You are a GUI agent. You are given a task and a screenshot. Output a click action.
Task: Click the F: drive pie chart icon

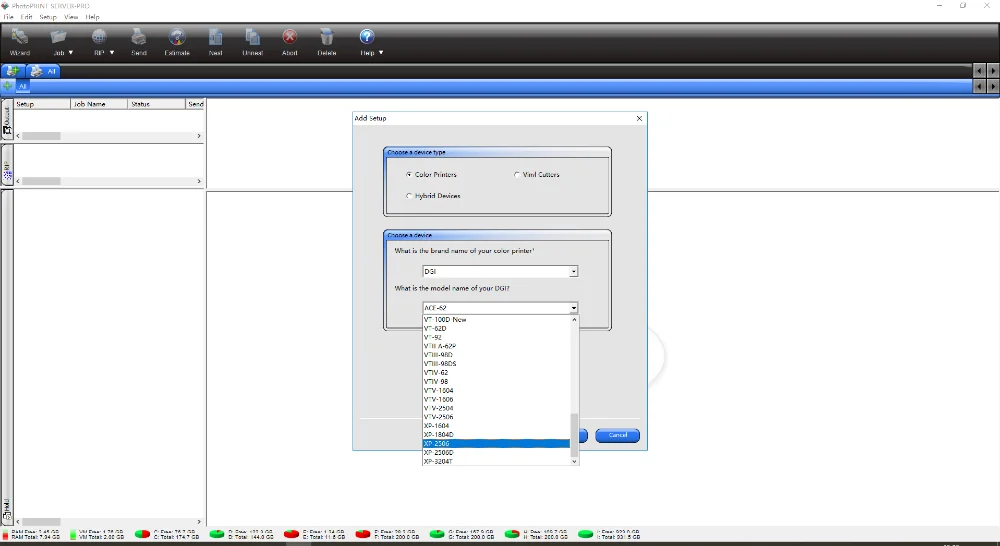coord(363,534)
